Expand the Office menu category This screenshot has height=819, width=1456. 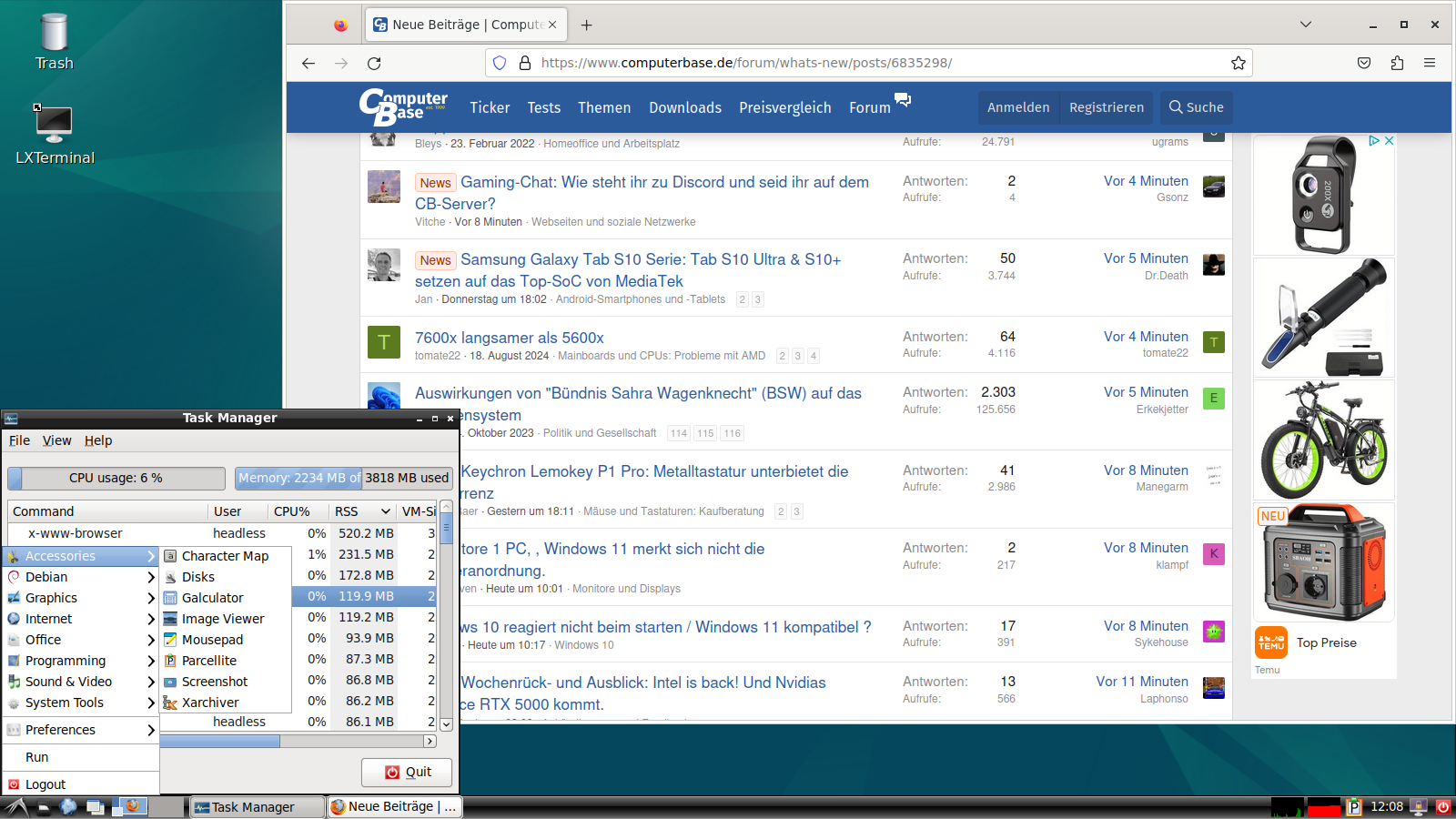point(81,640)
